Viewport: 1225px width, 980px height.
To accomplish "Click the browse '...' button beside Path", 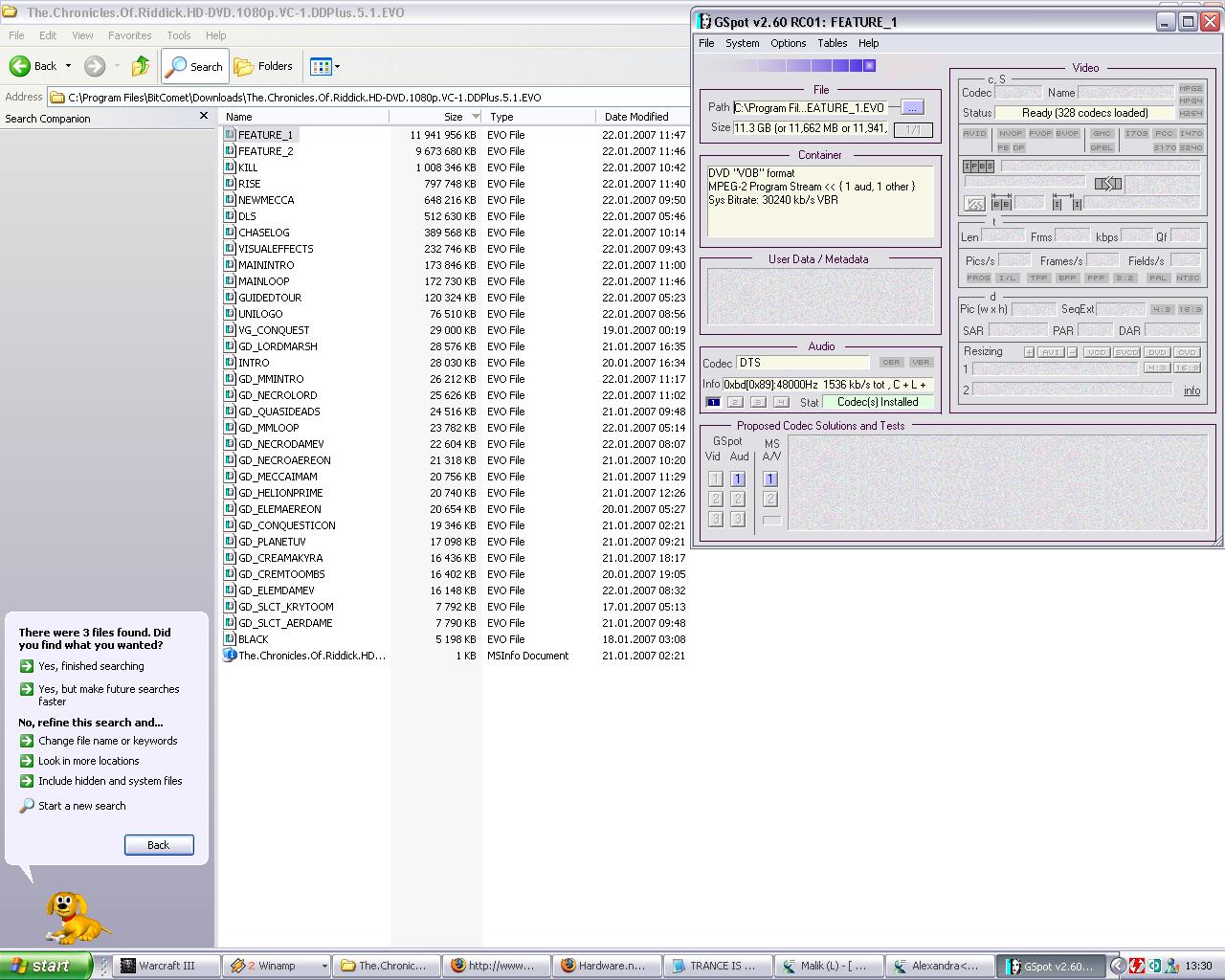I will 912,107.
